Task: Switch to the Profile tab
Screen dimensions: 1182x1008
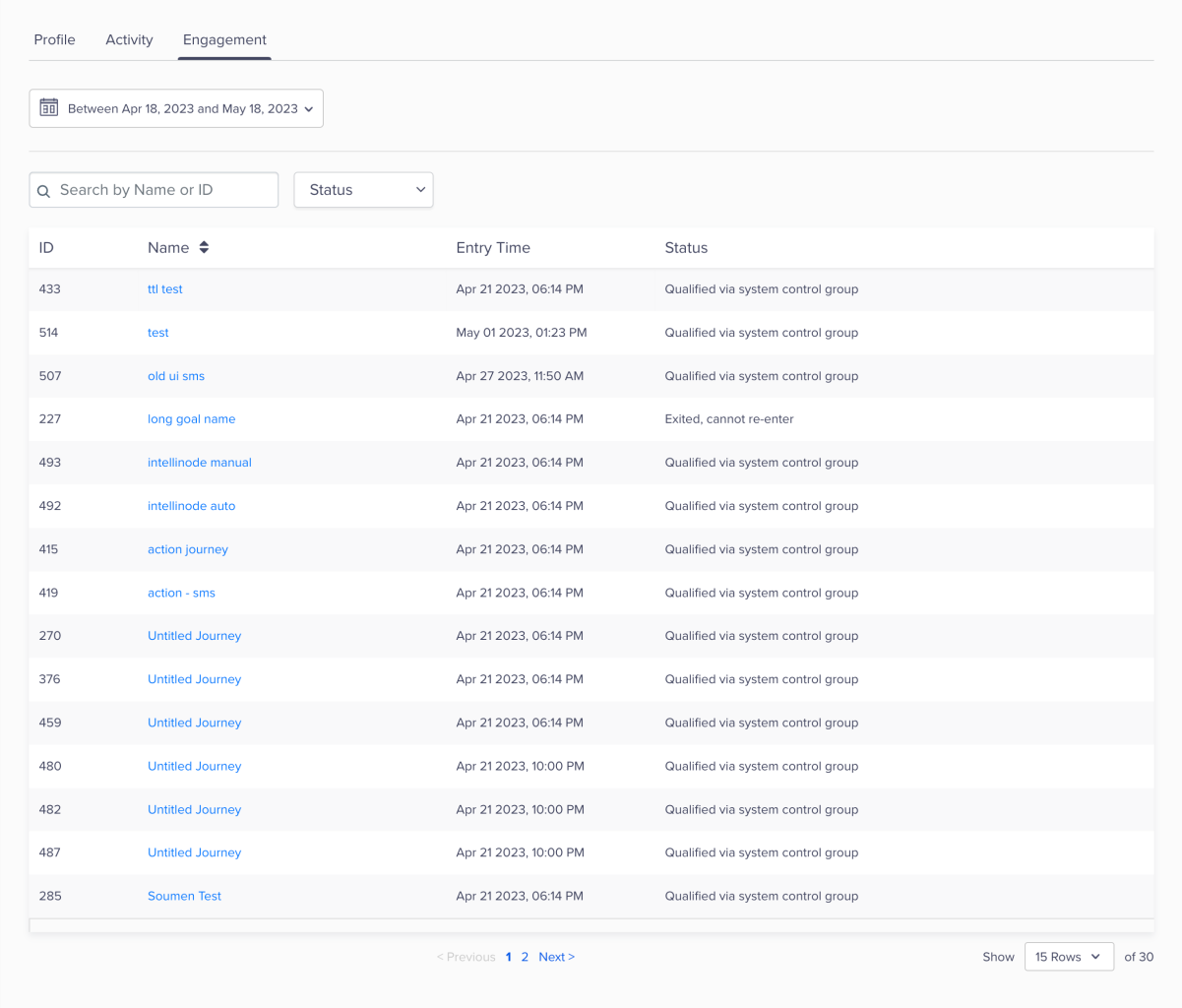Action: pyautogui.click(x=55, y=40)
